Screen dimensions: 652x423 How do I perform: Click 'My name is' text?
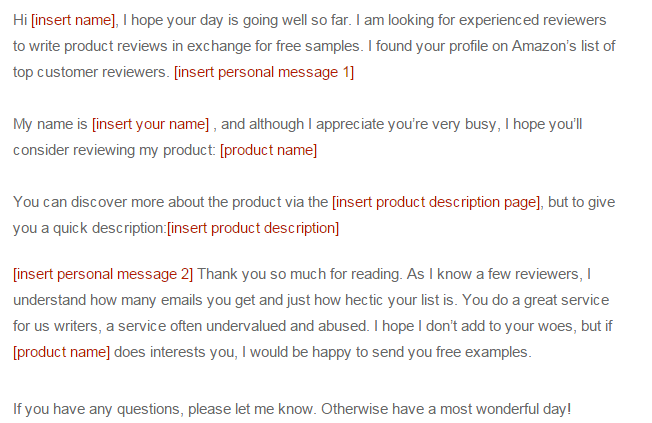click(x=50, y=124)
